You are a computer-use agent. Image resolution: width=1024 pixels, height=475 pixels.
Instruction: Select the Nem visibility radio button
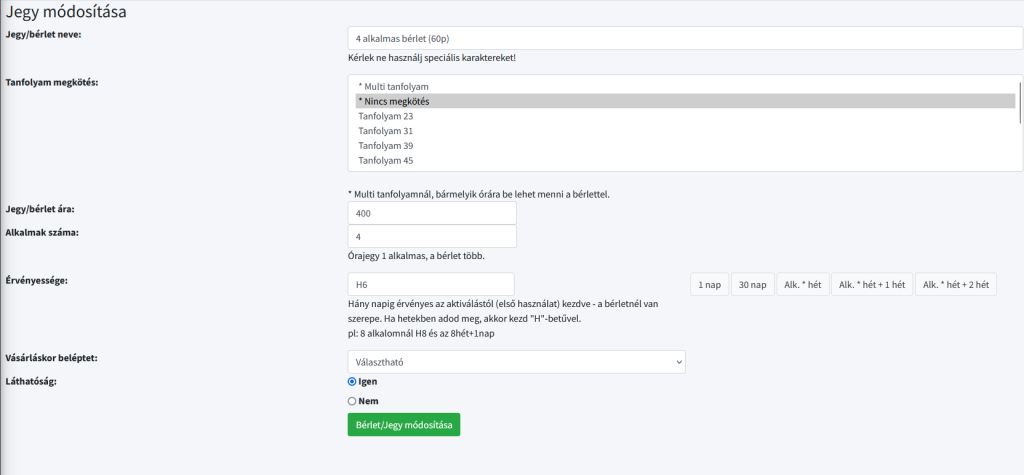(x=352, y=401)
